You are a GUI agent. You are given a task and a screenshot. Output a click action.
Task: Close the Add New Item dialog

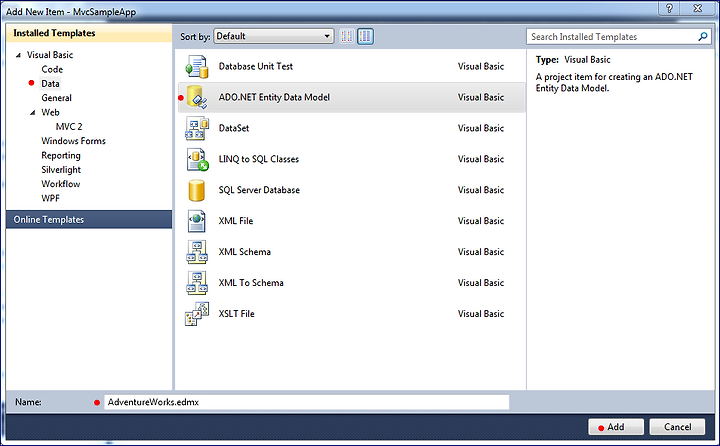click(x=698, y=8)
